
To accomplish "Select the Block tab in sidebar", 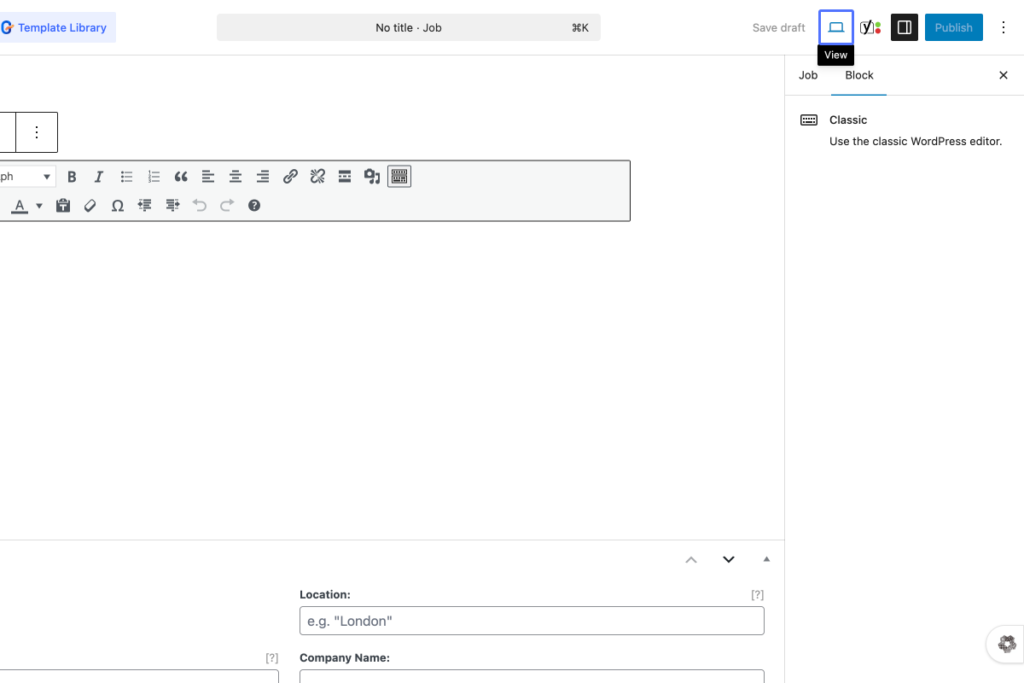I will (859, 75).
